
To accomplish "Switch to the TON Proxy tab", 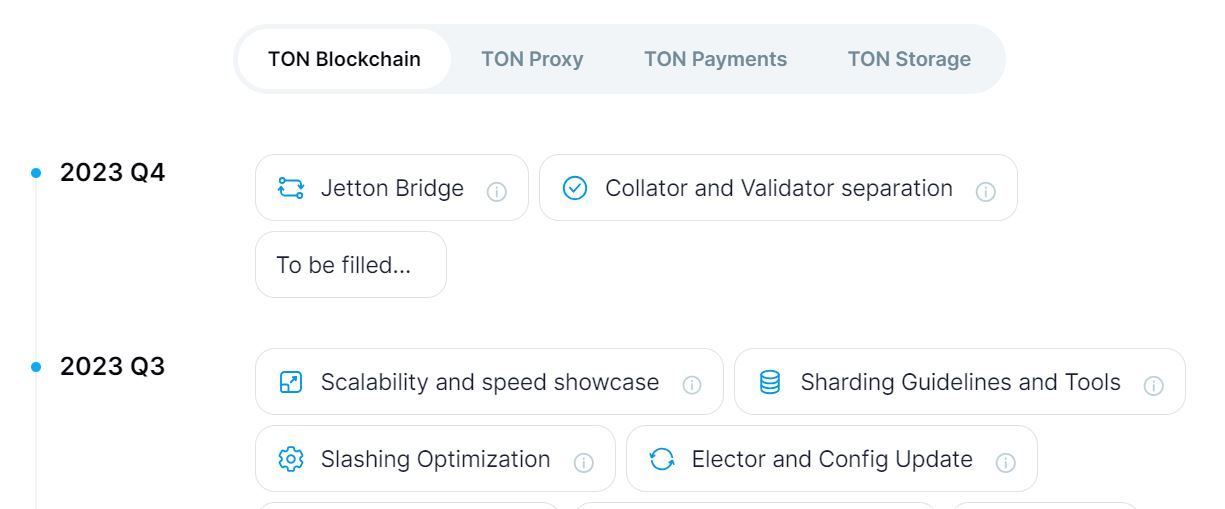I will tap(532, 59).
